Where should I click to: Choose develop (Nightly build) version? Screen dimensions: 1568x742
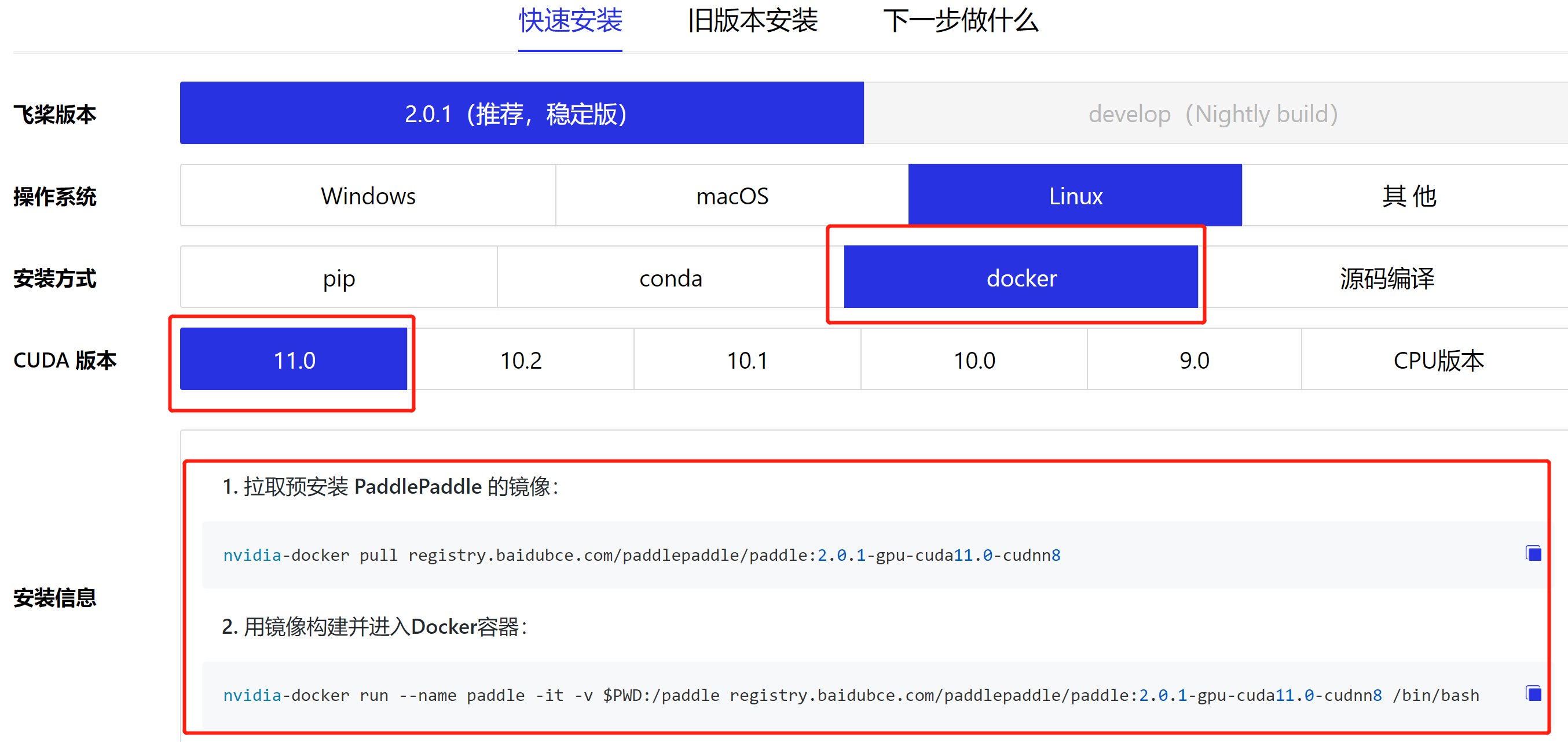(x=1212, y=114)
